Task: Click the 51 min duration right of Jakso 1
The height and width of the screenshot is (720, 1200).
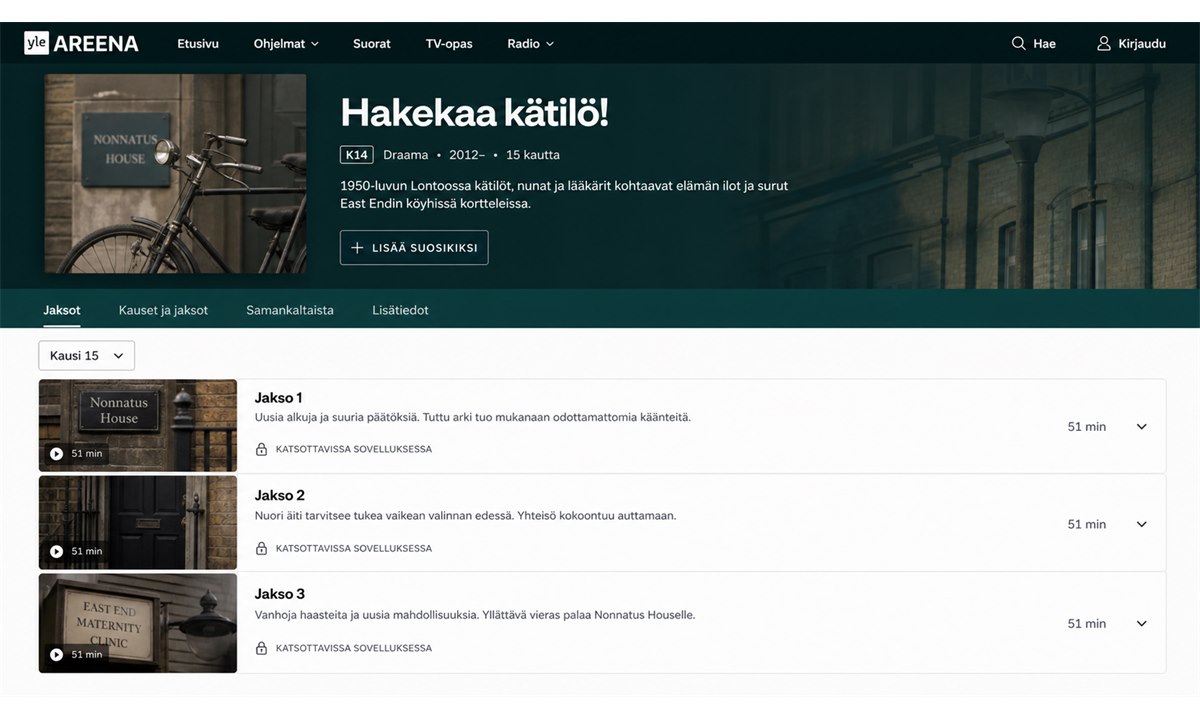Action: coord(1087,427)
